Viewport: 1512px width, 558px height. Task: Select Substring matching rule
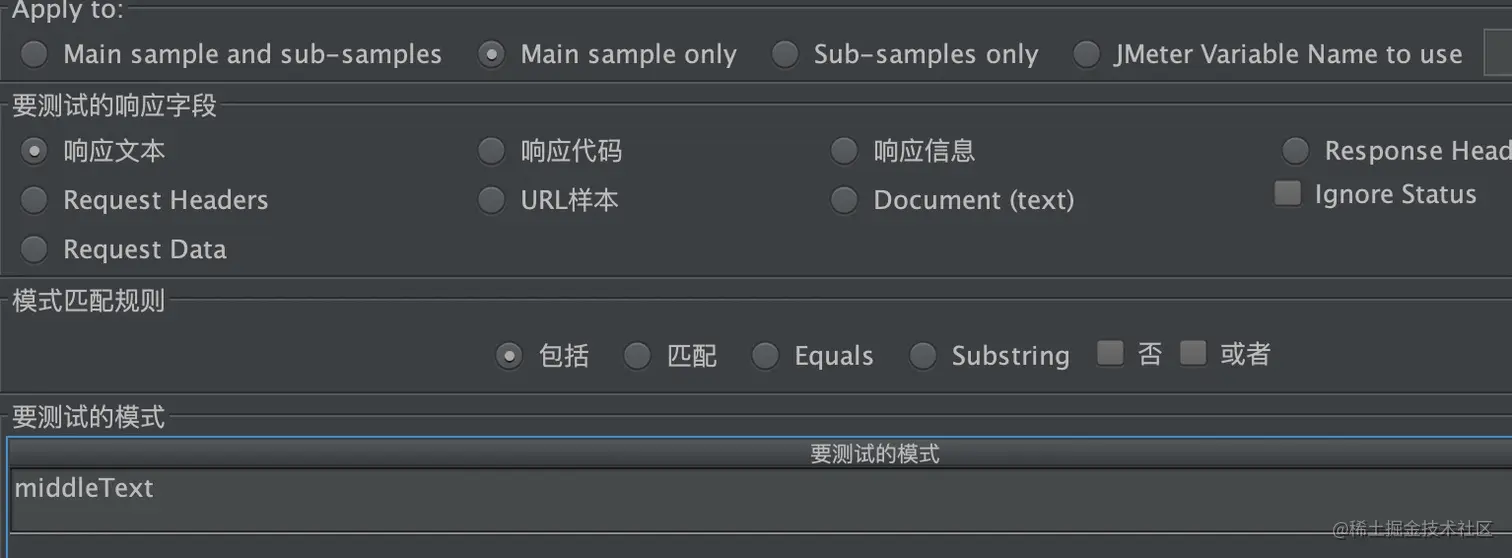click(x=922, y=356)
